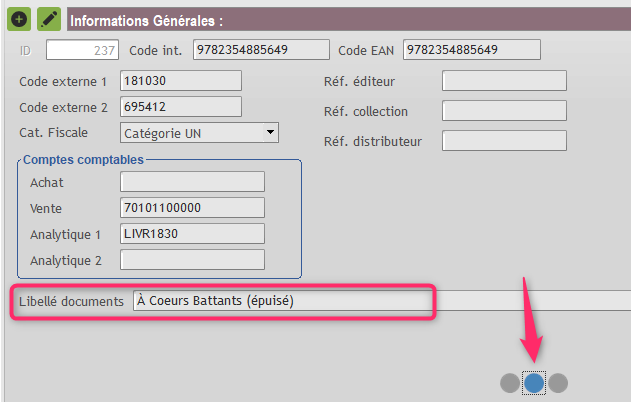Select the first gray page dot
The height and width of the screenshot is (402, 631).
pos(510,383)
